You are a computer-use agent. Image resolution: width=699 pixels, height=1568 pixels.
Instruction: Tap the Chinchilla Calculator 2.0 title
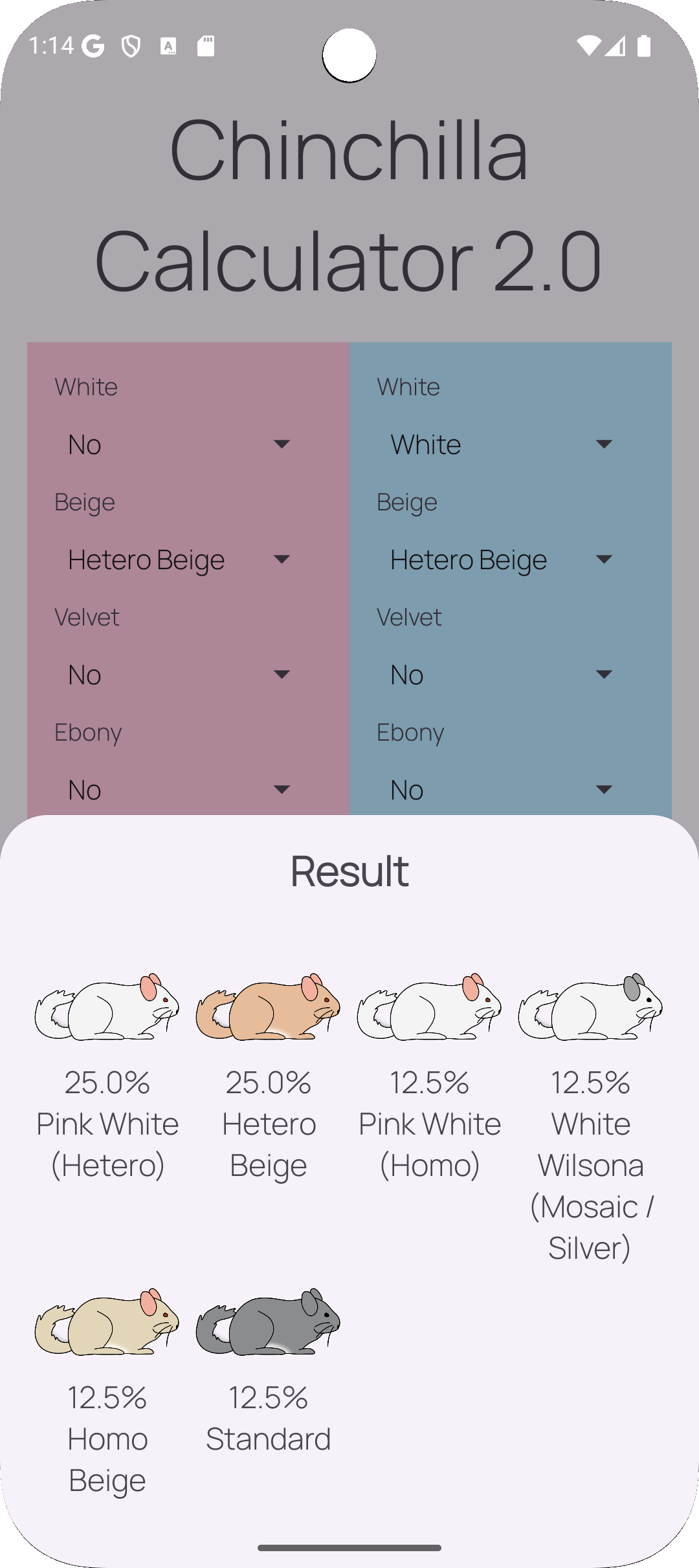click(x=349, y=205)
